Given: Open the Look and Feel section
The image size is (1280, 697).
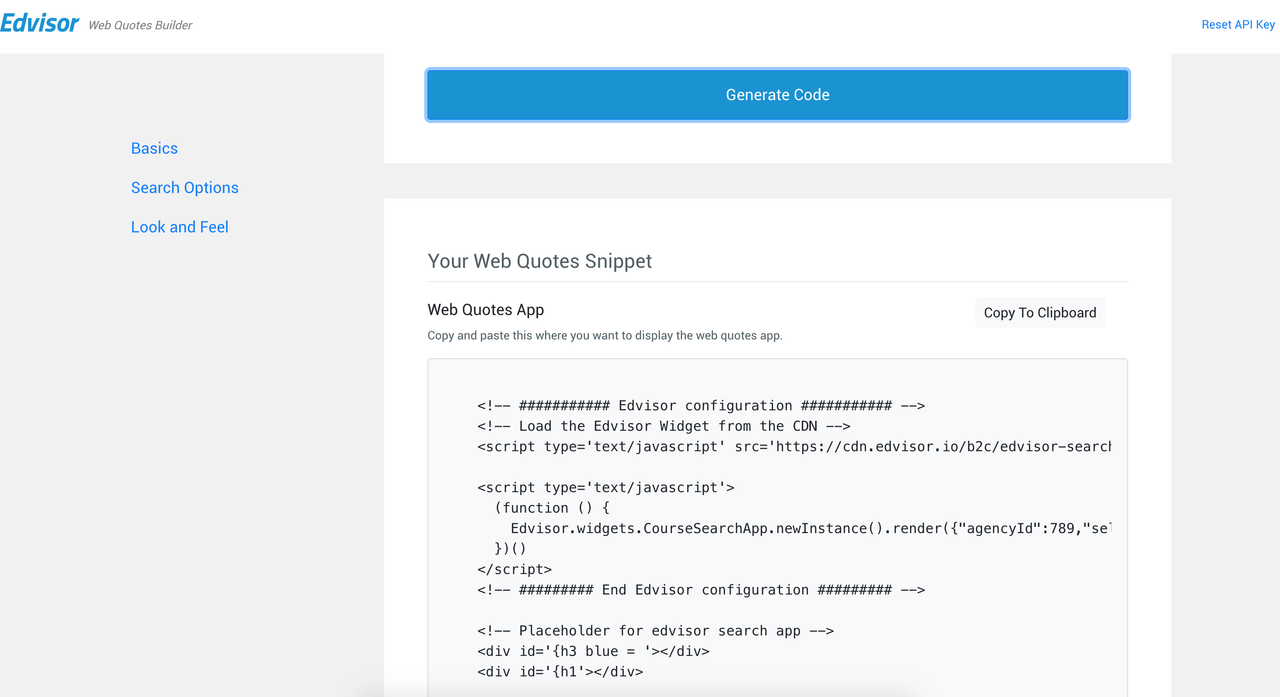Looking at the screenshot, I should tap(180, 227).
